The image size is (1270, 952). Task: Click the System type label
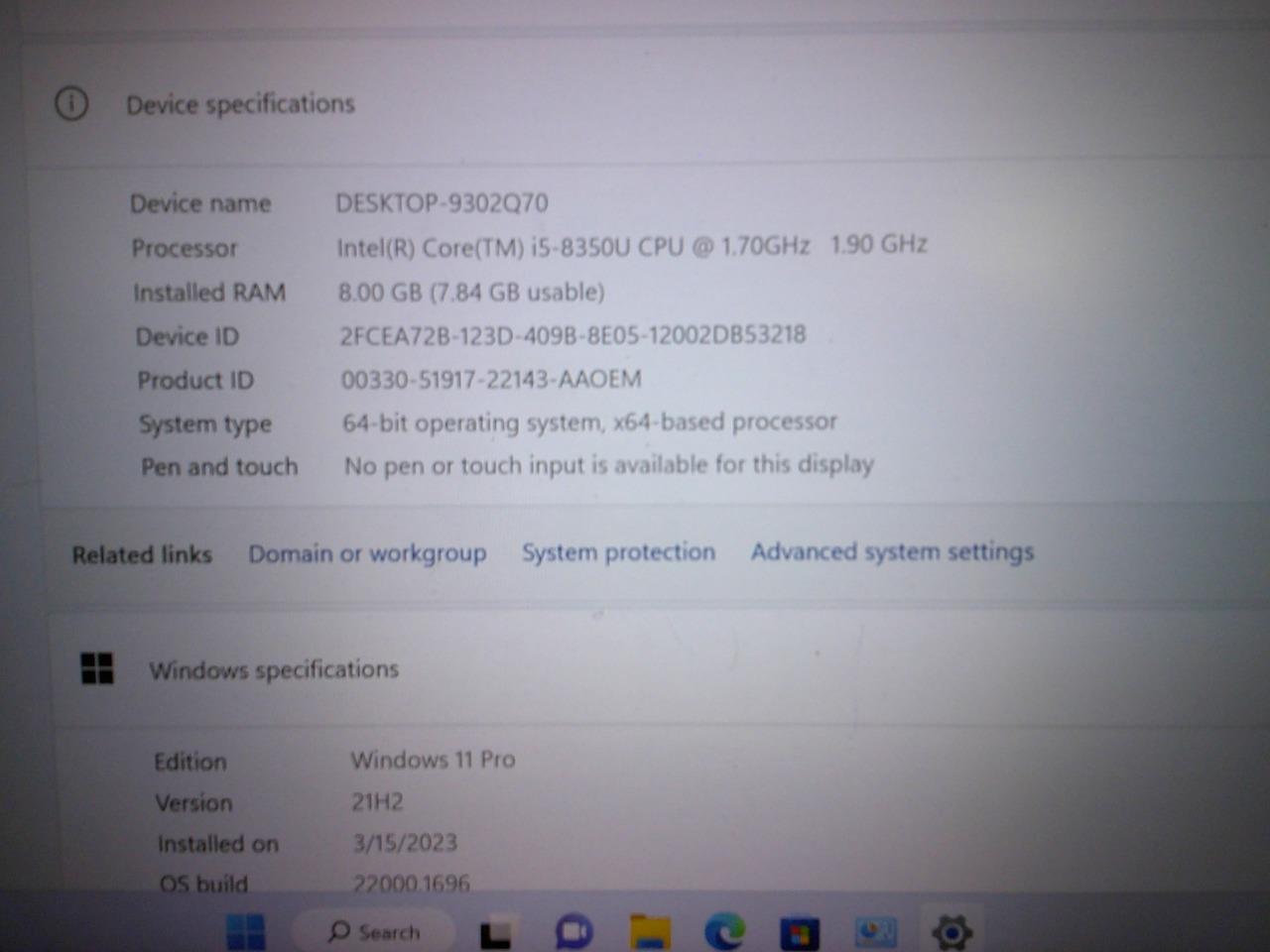[x=205, y=424]
